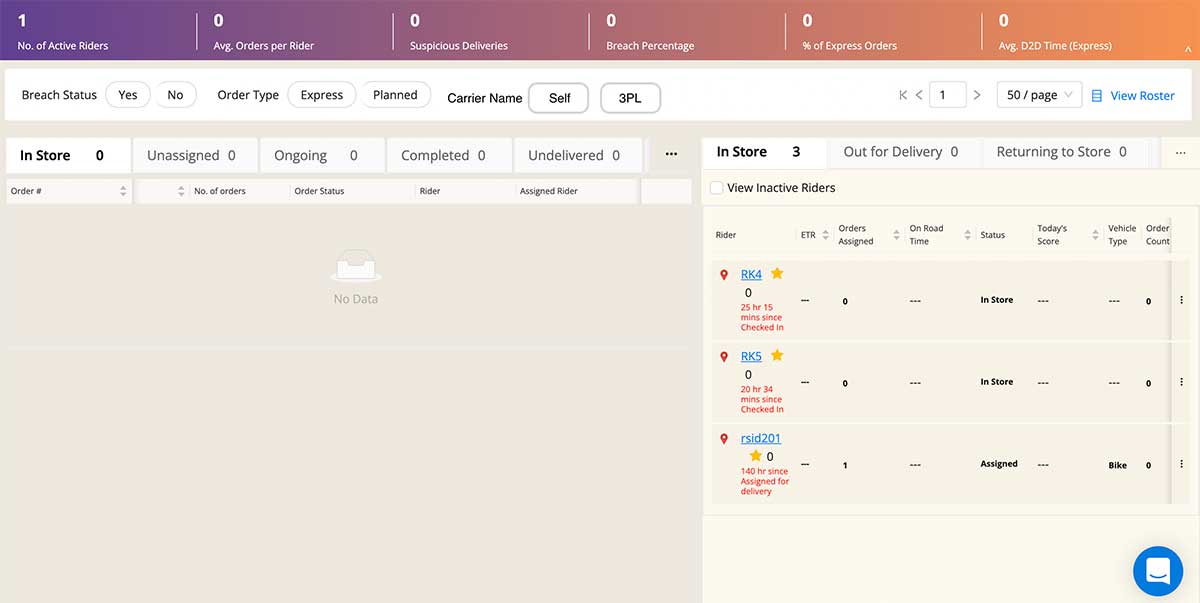Click % of Express Orders stat

(x=850, y=32)
